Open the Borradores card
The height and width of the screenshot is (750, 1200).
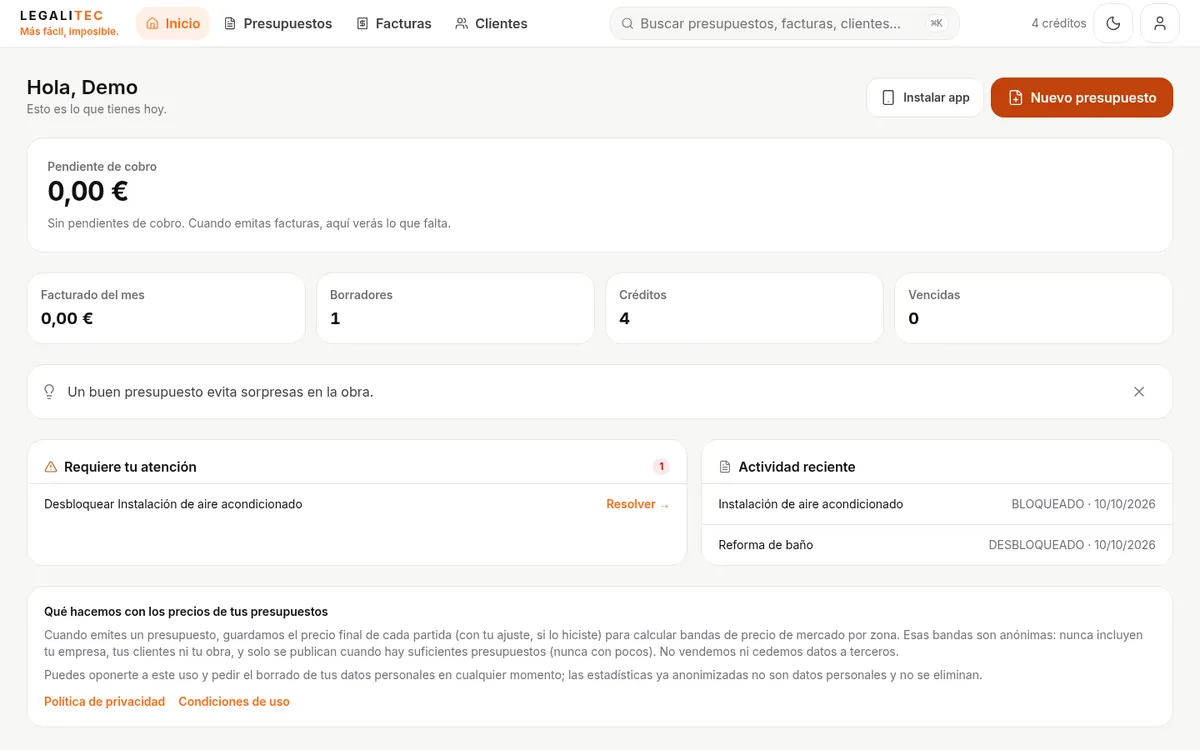(455, 308)
